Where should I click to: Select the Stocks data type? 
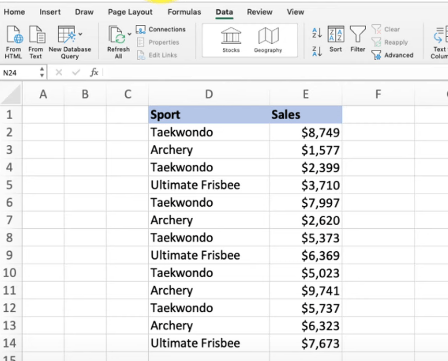pos(231,40)
